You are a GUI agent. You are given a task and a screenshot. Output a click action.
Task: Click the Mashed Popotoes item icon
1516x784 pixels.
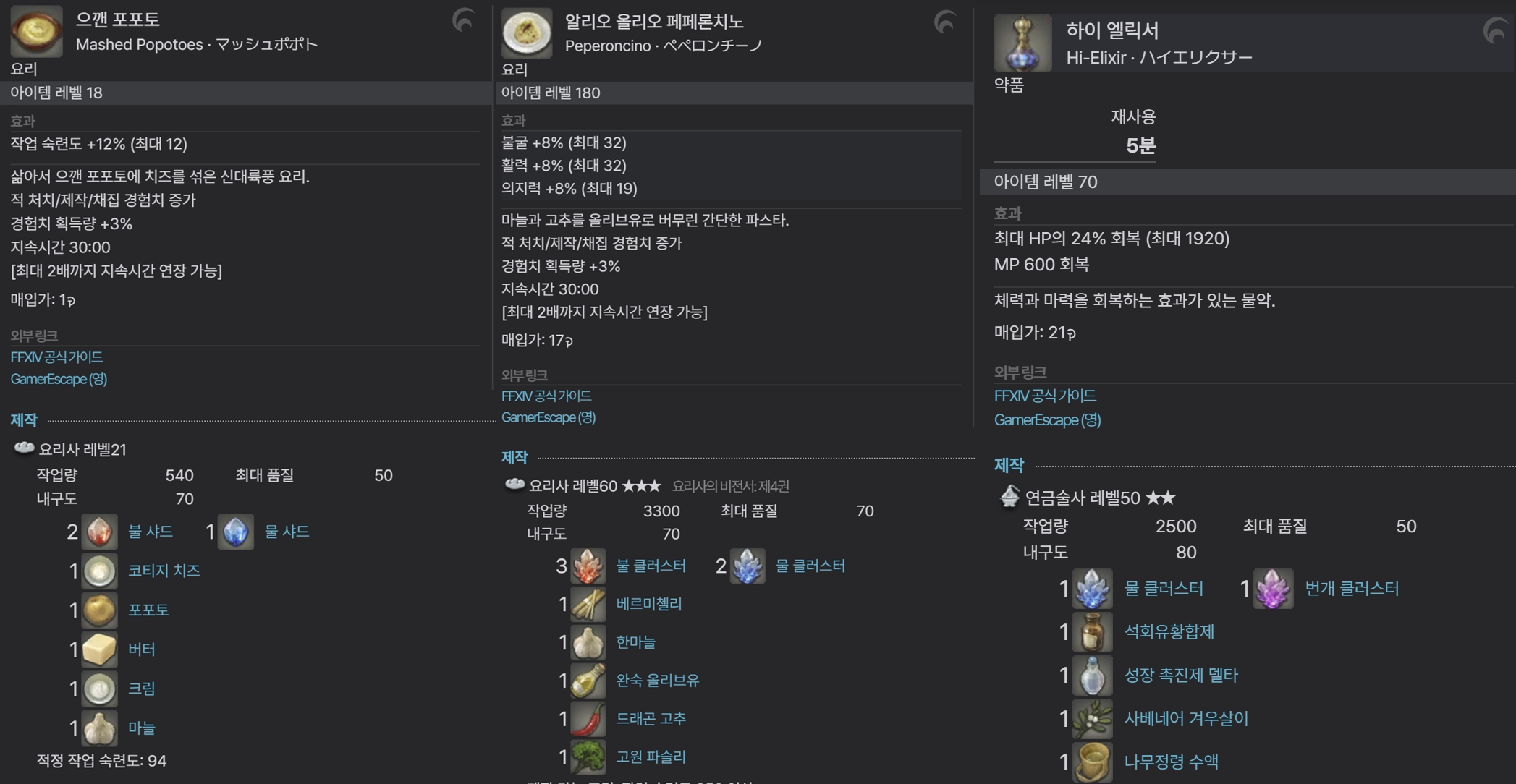click(36, 30)
